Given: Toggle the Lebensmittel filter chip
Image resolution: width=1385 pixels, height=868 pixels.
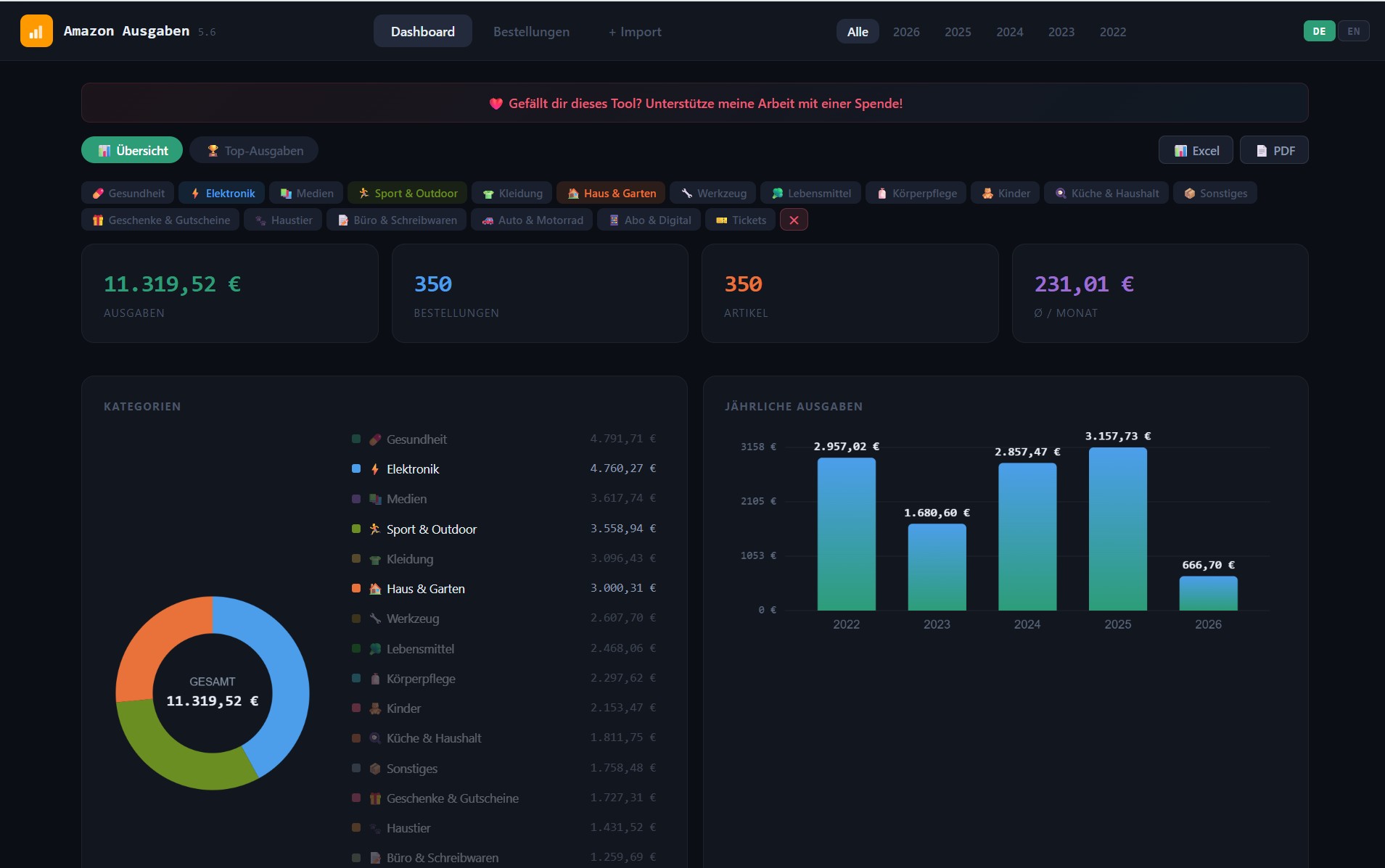Looking at the screenshot, I should [810, 193].
